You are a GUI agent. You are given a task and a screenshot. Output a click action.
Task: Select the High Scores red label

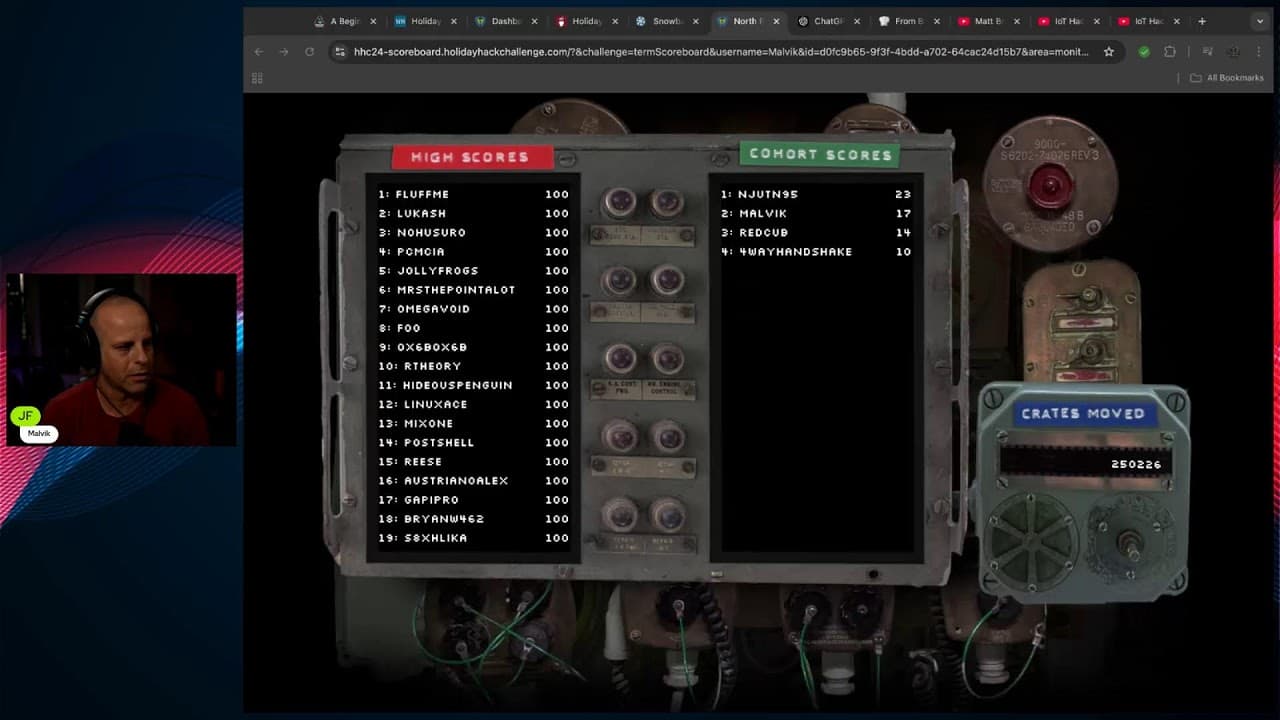tap(471, 156)
